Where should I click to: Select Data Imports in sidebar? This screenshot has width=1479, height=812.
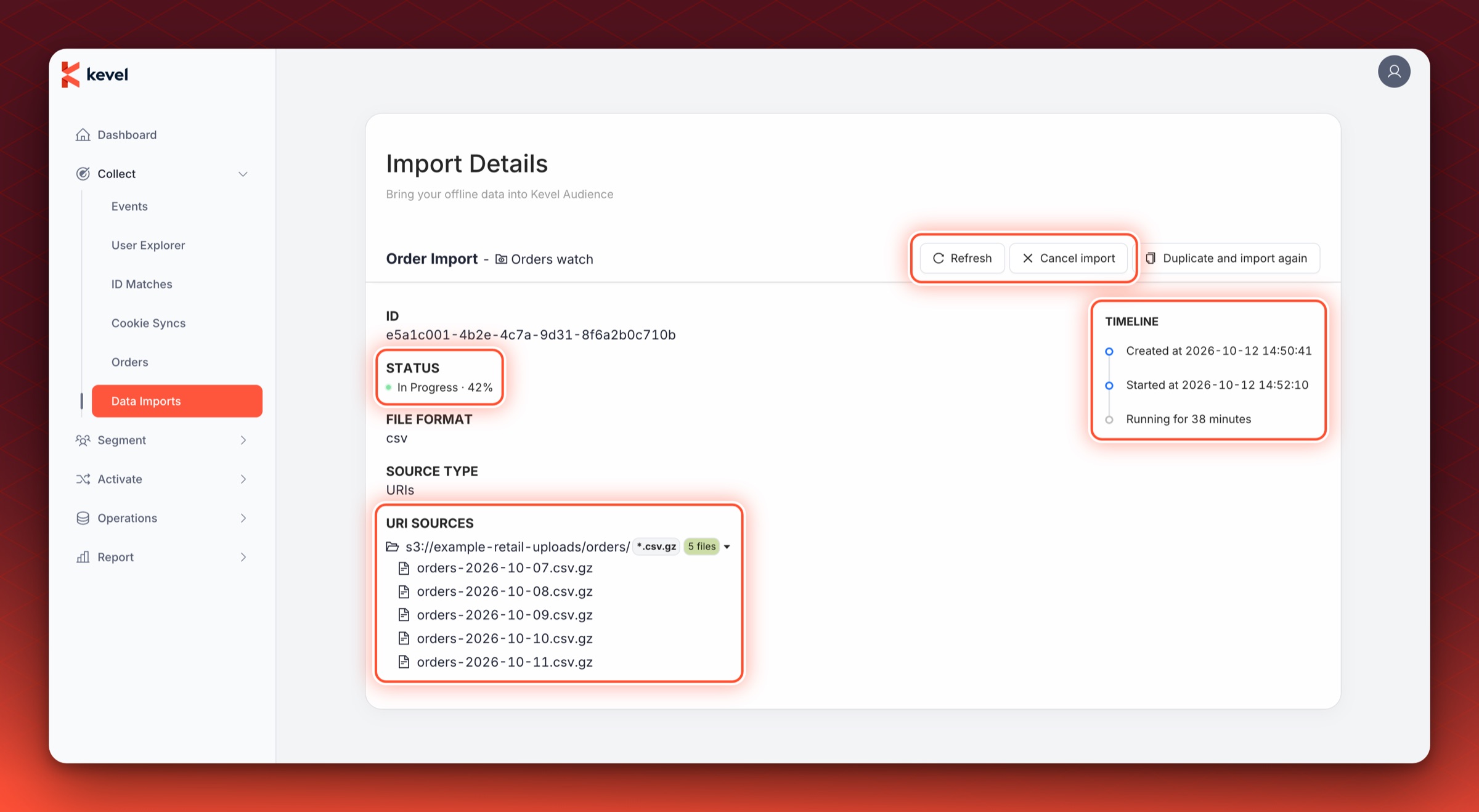point(177,401)
